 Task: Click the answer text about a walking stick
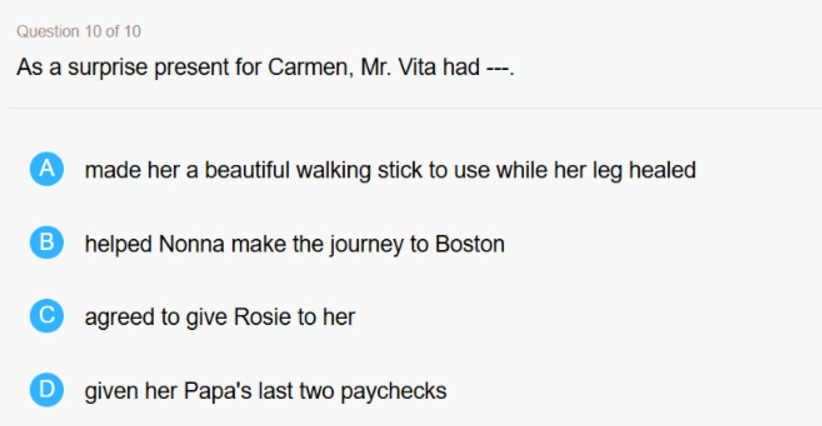[x=391, y=170]
